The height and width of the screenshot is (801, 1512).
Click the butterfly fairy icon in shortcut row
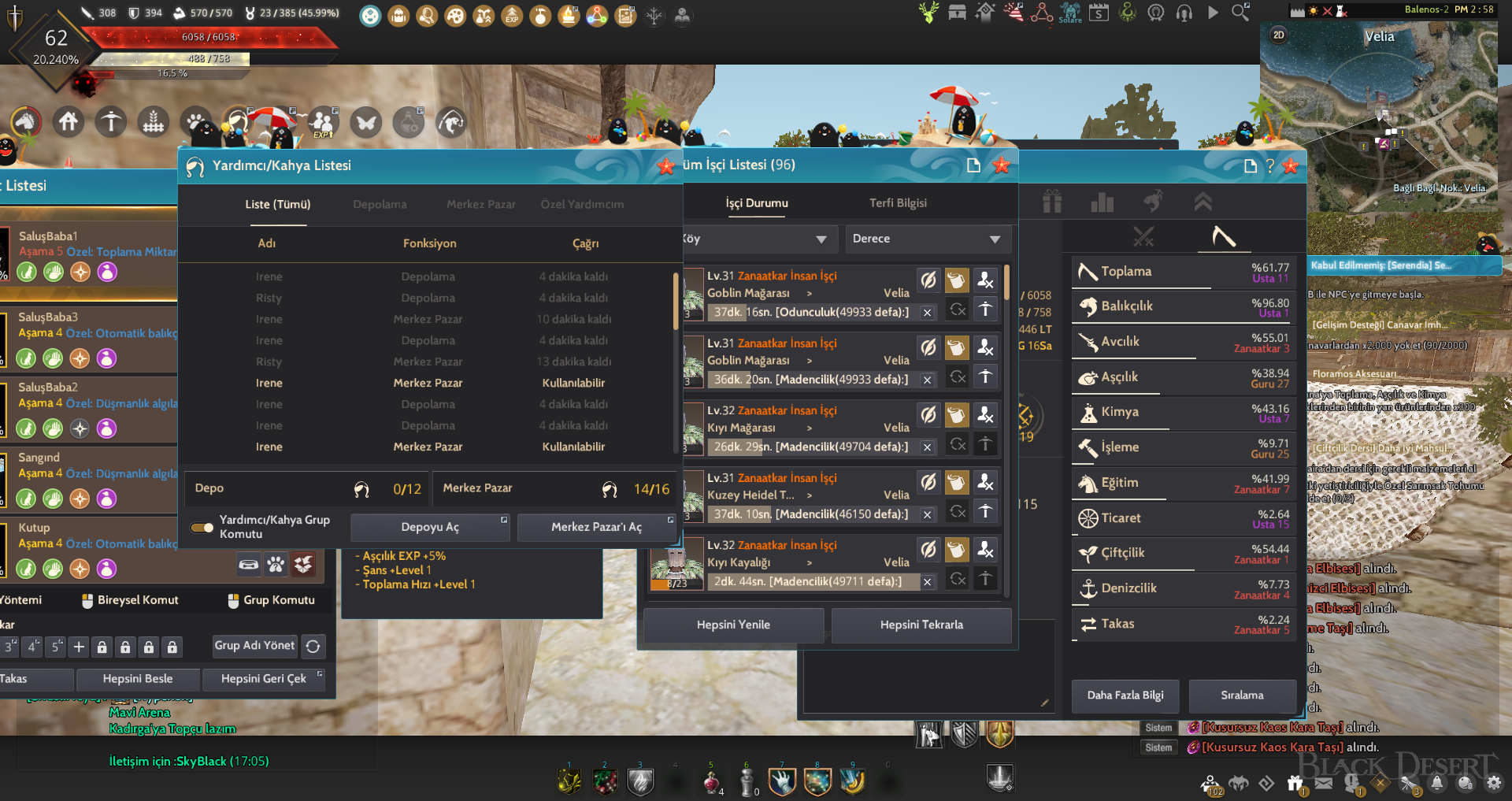[366, 122]
